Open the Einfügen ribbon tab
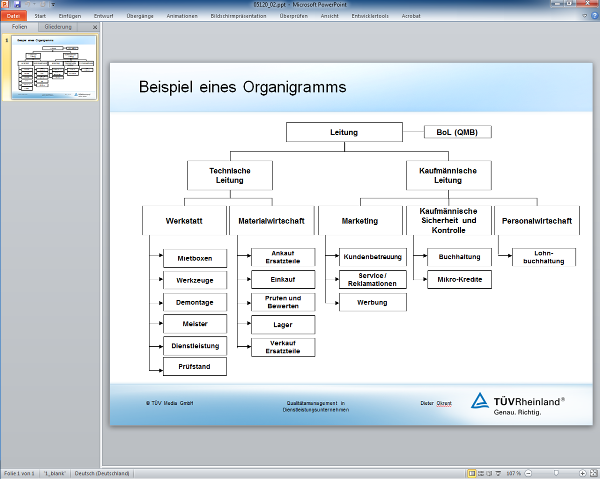 click(70, 16)
